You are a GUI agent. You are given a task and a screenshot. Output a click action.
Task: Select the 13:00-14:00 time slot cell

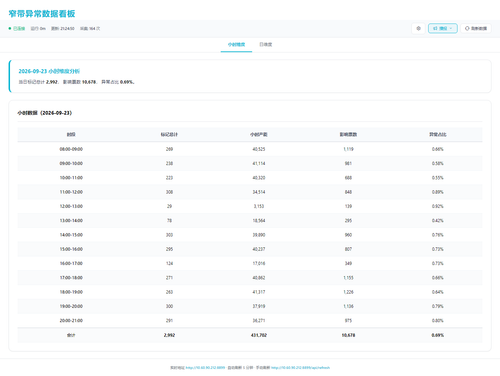[71, 221]
